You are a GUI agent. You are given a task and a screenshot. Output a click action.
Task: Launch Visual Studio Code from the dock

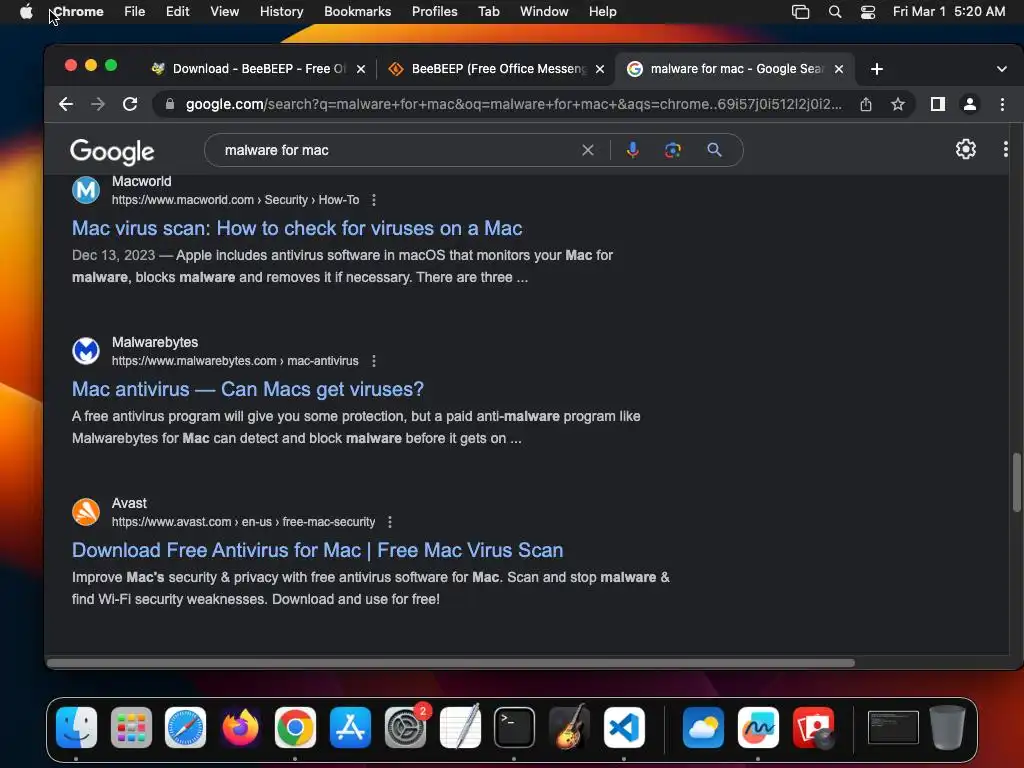point(624,728)
